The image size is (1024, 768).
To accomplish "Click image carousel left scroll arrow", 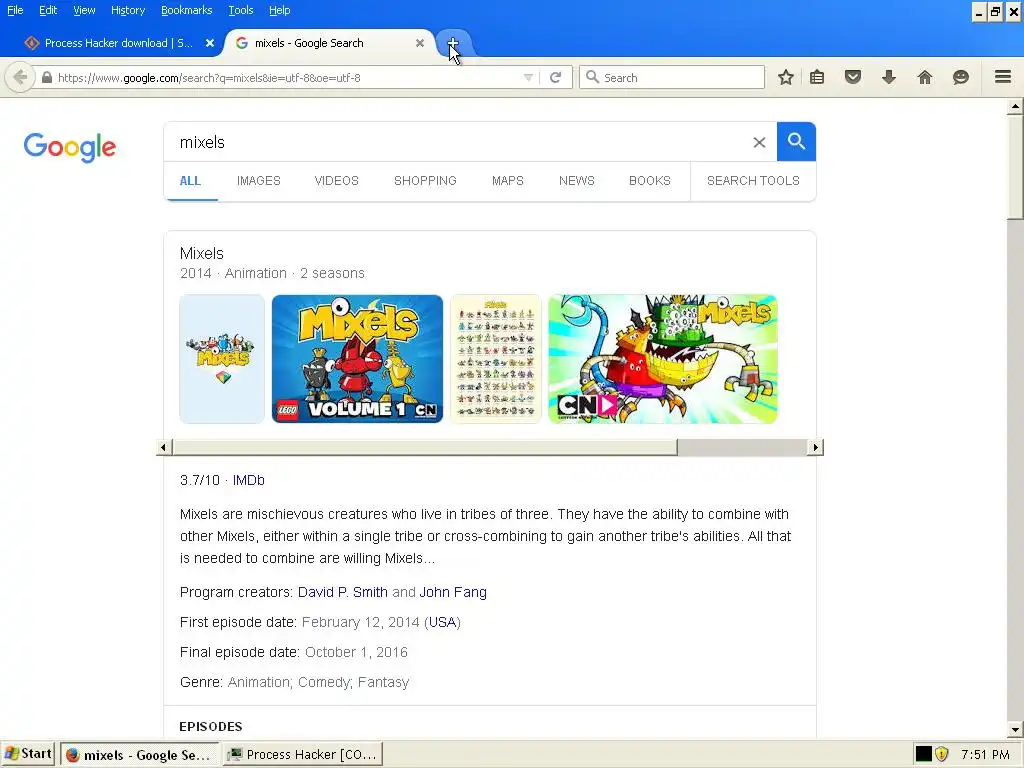I will (163, 447).
